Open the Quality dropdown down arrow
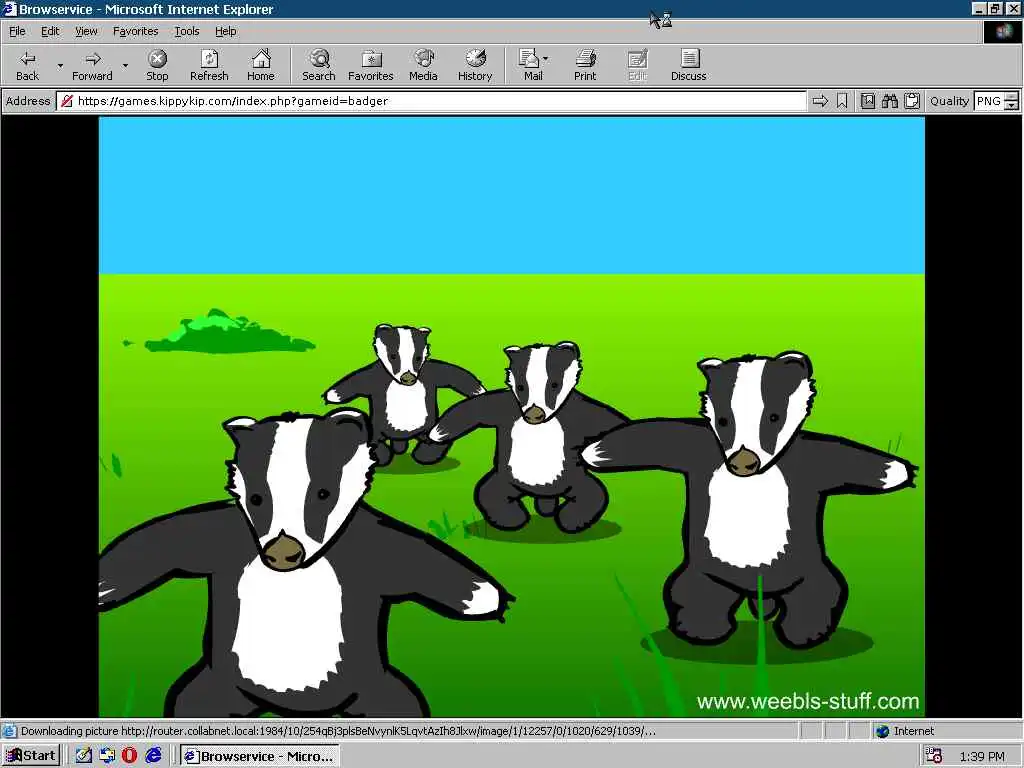The width and height of the screenshot is (1024, 768). click(x=1012, y=106)
